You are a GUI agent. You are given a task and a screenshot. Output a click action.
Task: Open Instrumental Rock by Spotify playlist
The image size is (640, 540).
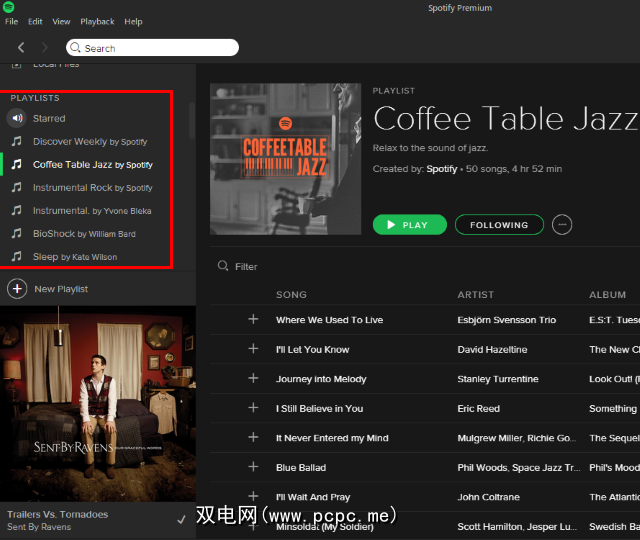93,188
